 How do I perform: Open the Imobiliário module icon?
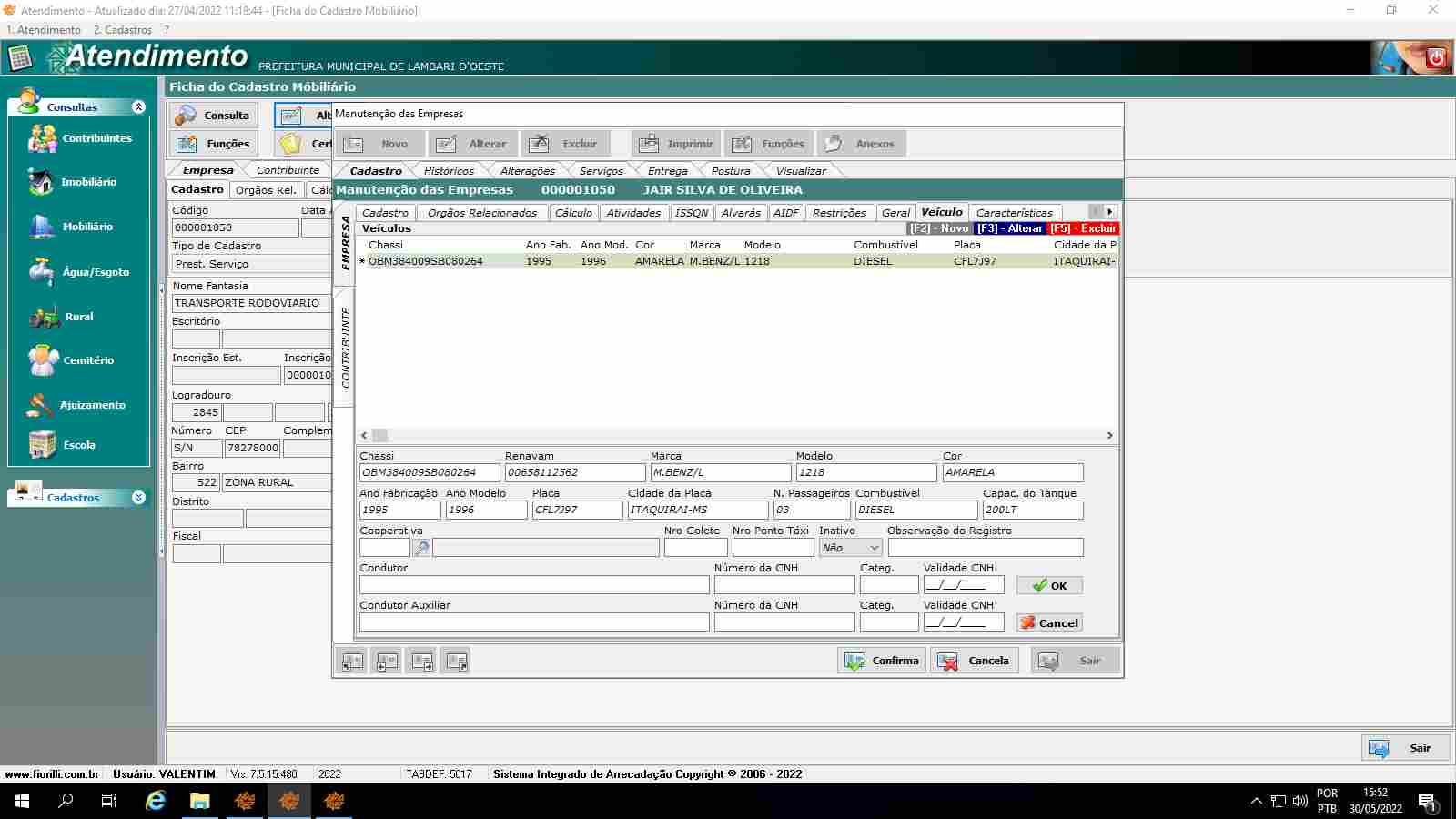pyautogui.click(x=41, y=182)
